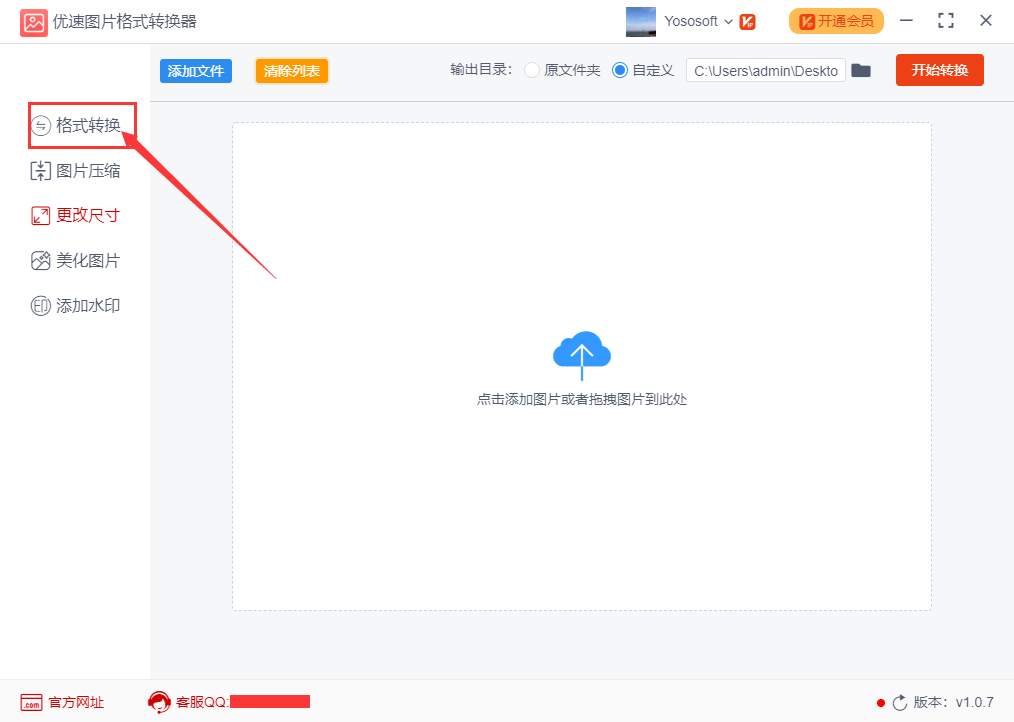Viewport: 1014px width, 722px height.
Task: Open the 格式转换 format conversion tab
Action: [x=76, y=125]
